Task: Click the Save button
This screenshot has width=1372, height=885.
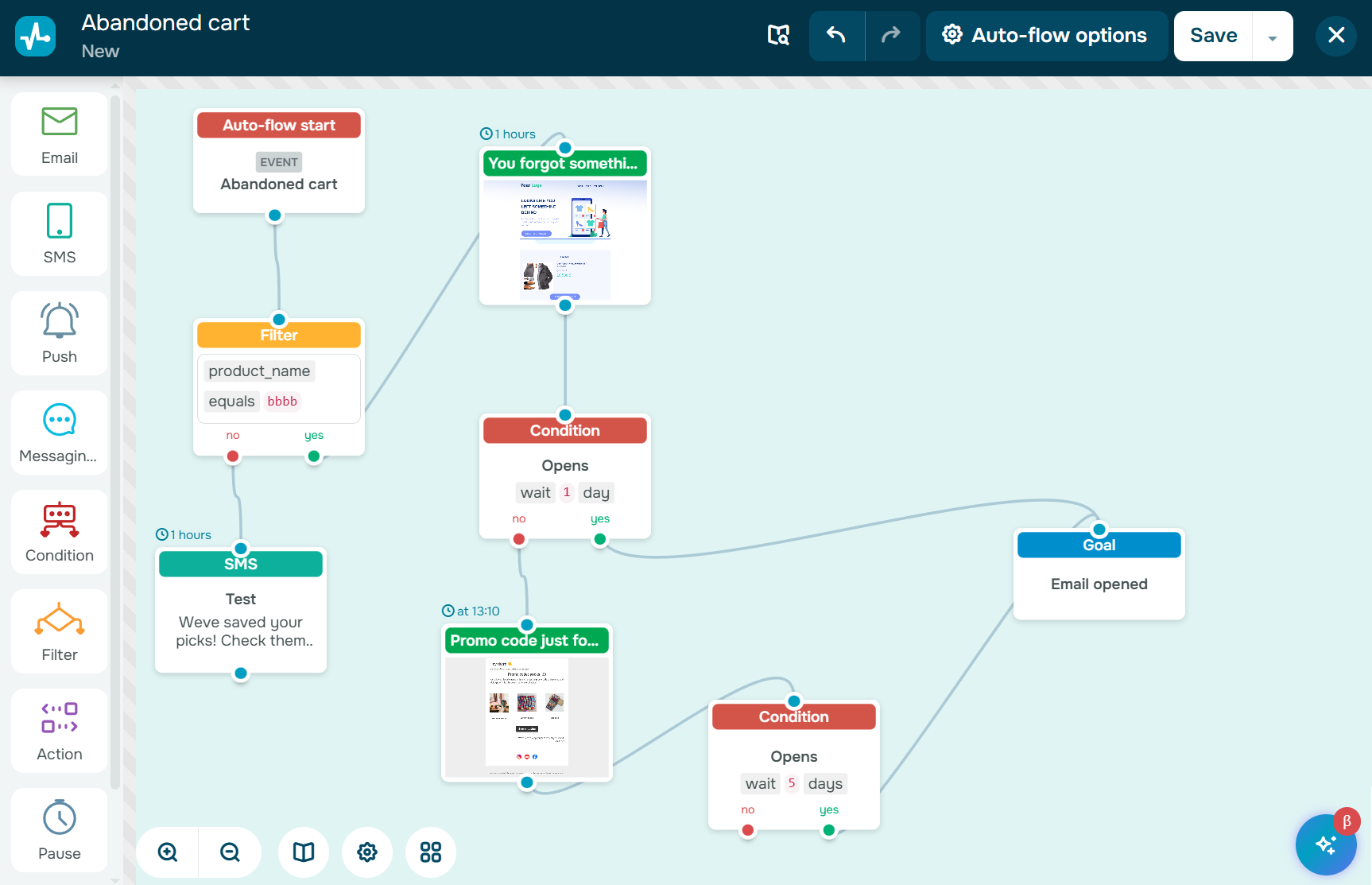Action: pyautogui.click(x=1213, y=36)
